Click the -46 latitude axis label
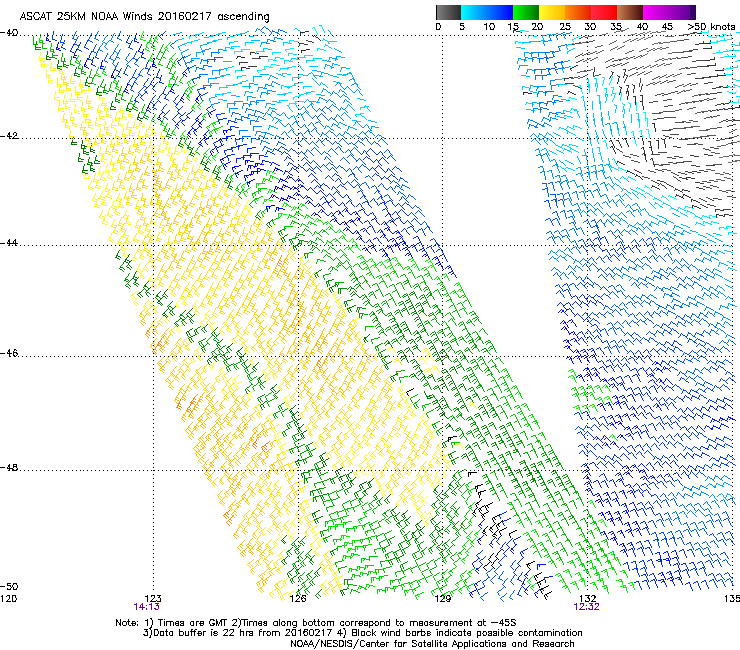This screenshot has width=740, height=650. tap(9, 353)
